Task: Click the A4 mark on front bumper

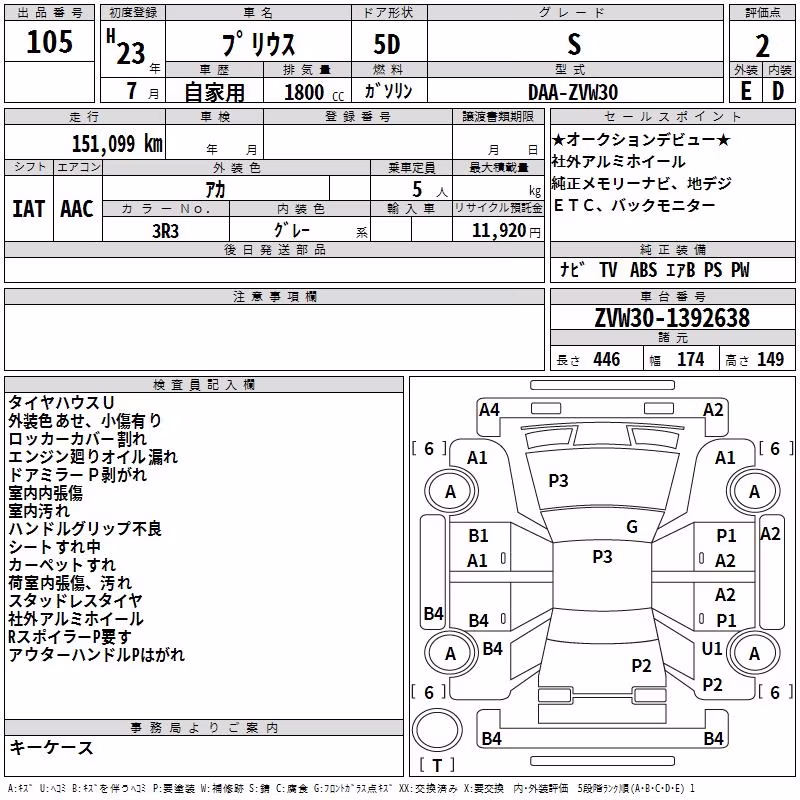Action: [x=489, y=410]
